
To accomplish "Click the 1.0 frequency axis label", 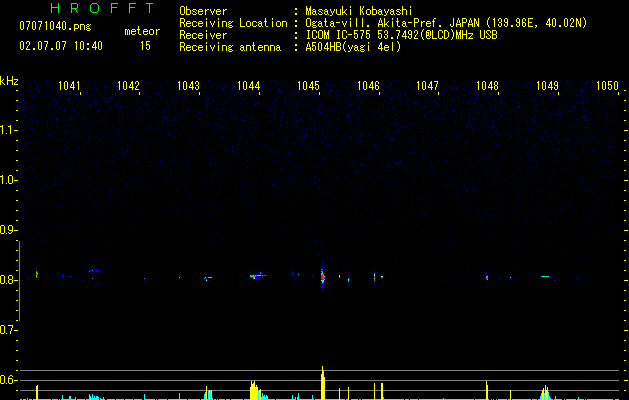I will (7, 180).
